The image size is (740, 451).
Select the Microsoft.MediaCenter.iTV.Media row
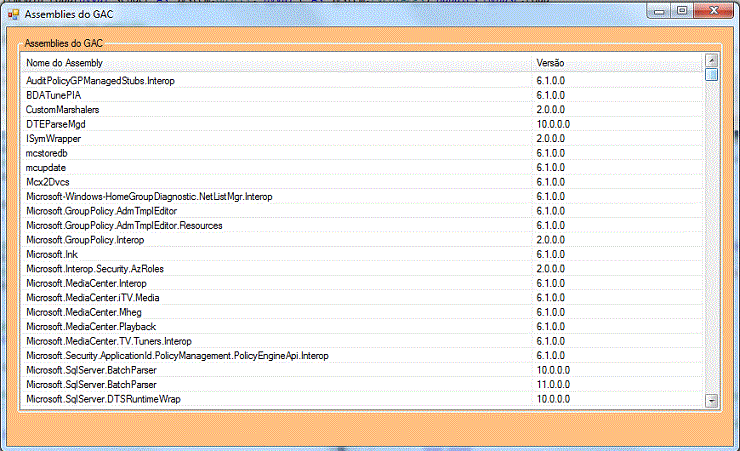[362, 298]
